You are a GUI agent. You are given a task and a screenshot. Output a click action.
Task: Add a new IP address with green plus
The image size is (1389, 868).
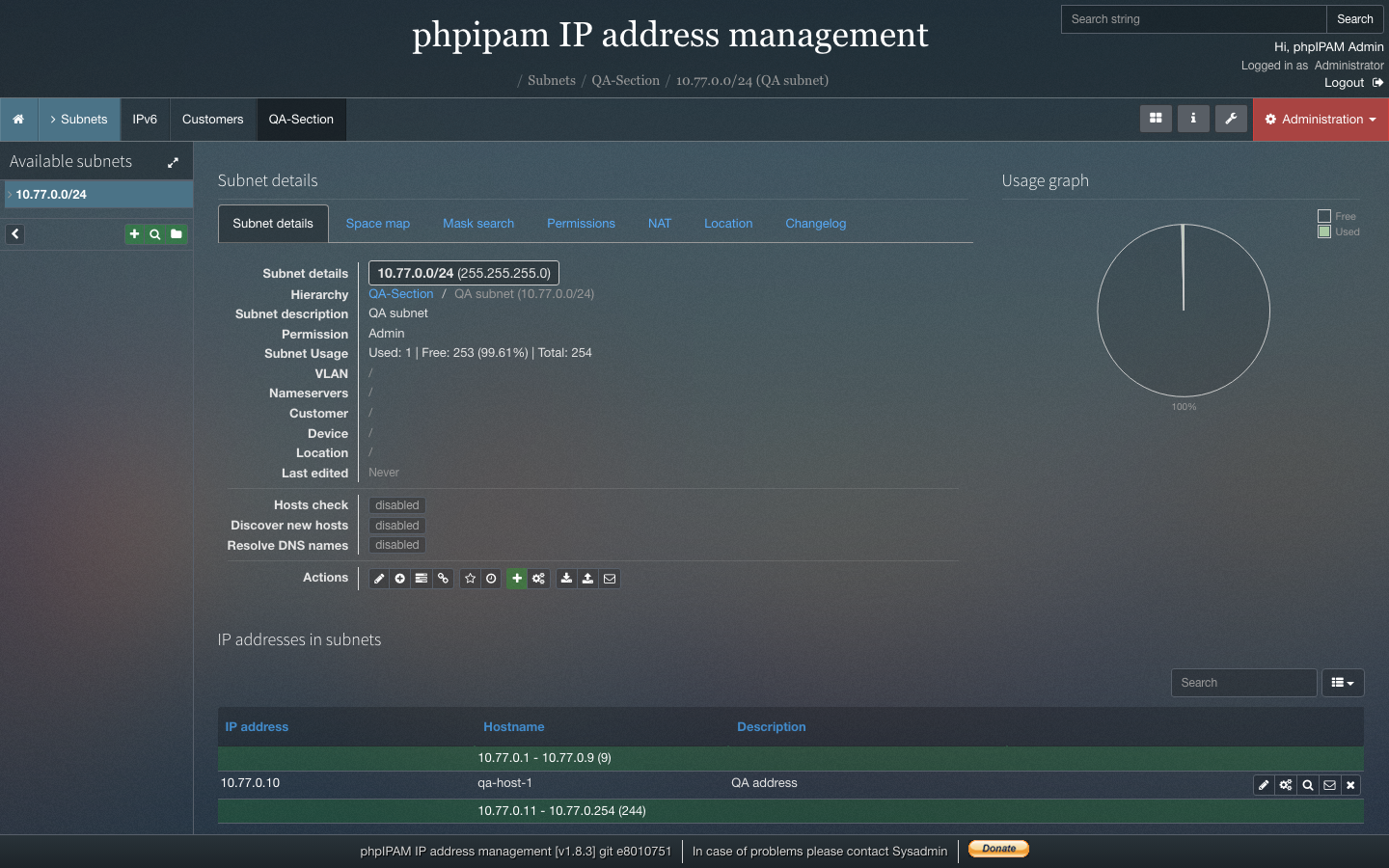[x=518, y=579]
